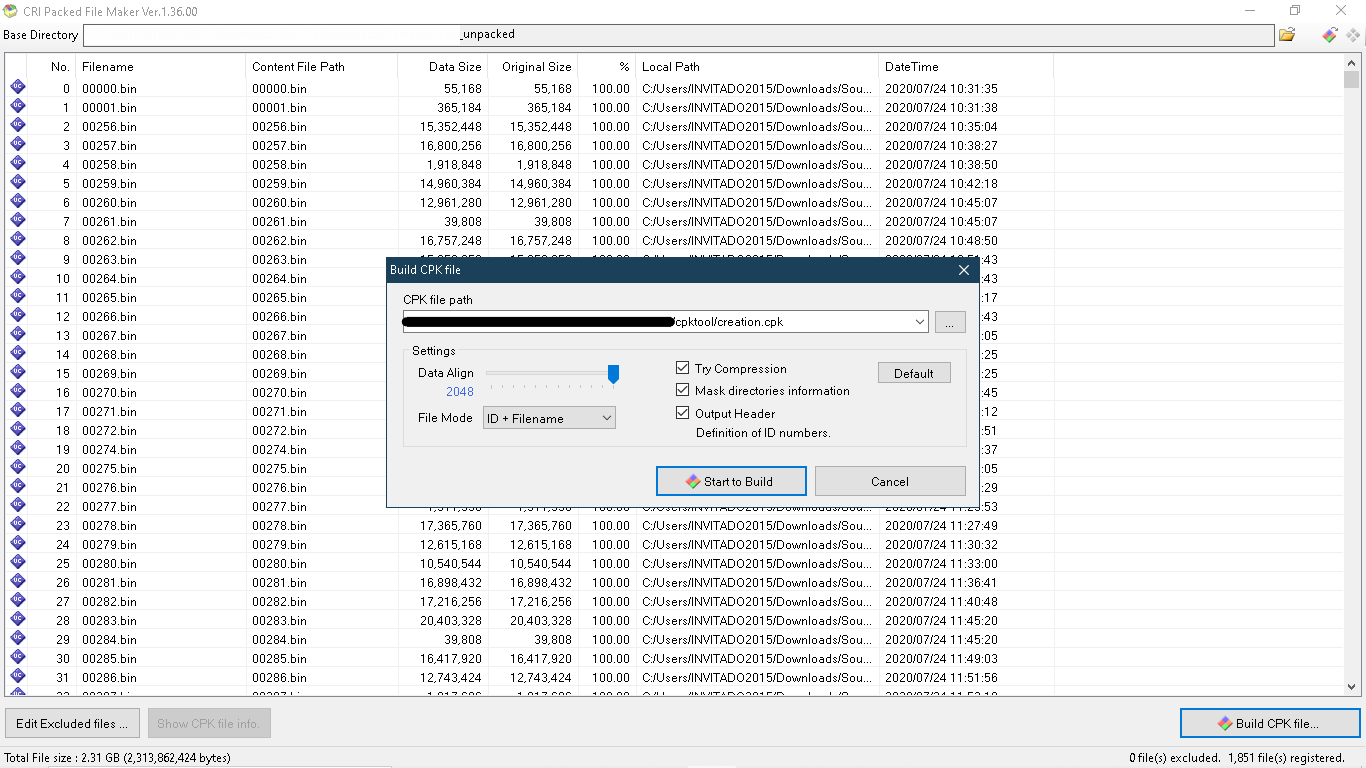Viewport: 1366px width, 768px height.
Task: Select the file icon next to 00257.bin
Action: tap(17, 145)
